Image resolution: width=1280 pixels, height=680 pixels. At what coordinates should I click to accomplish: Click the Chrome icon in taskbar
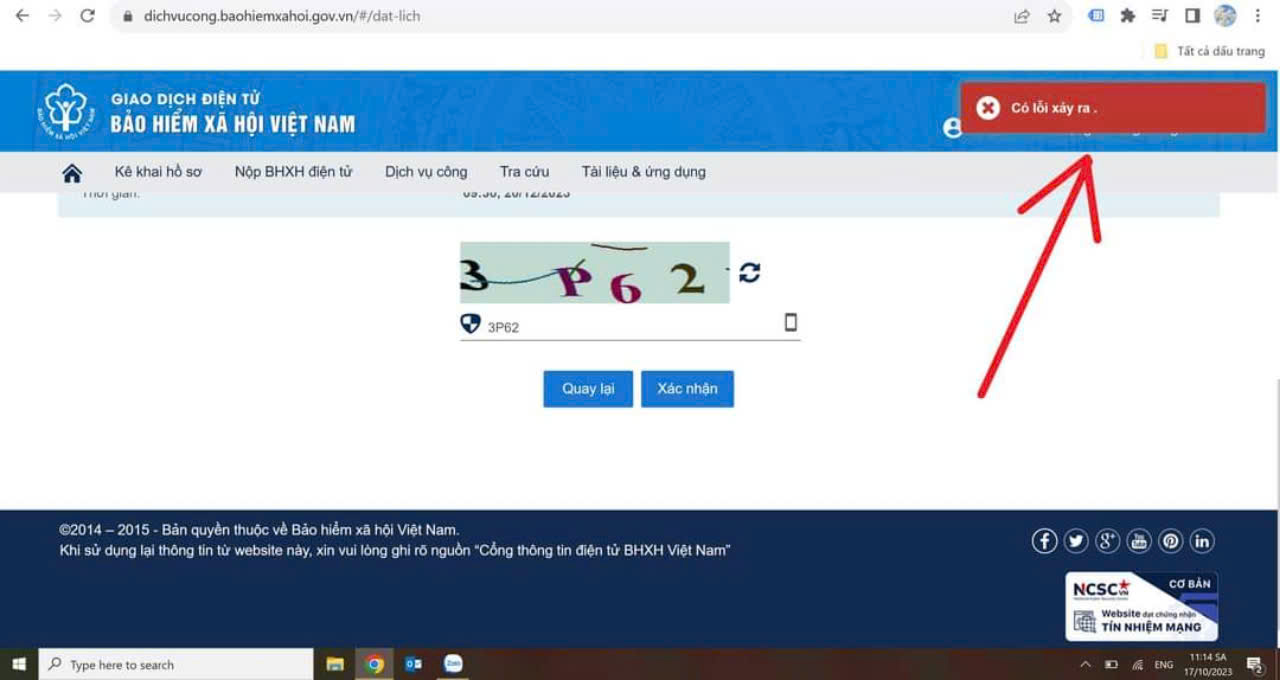[x=375, y=664]
